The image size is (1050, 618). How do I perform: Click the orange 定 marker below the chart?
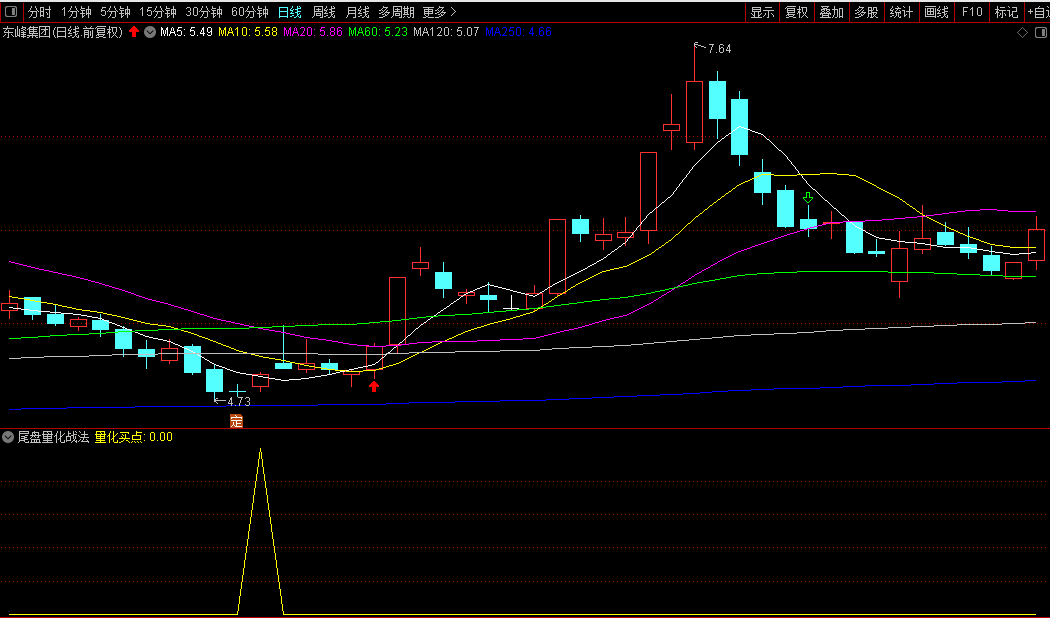click(236, 421)
